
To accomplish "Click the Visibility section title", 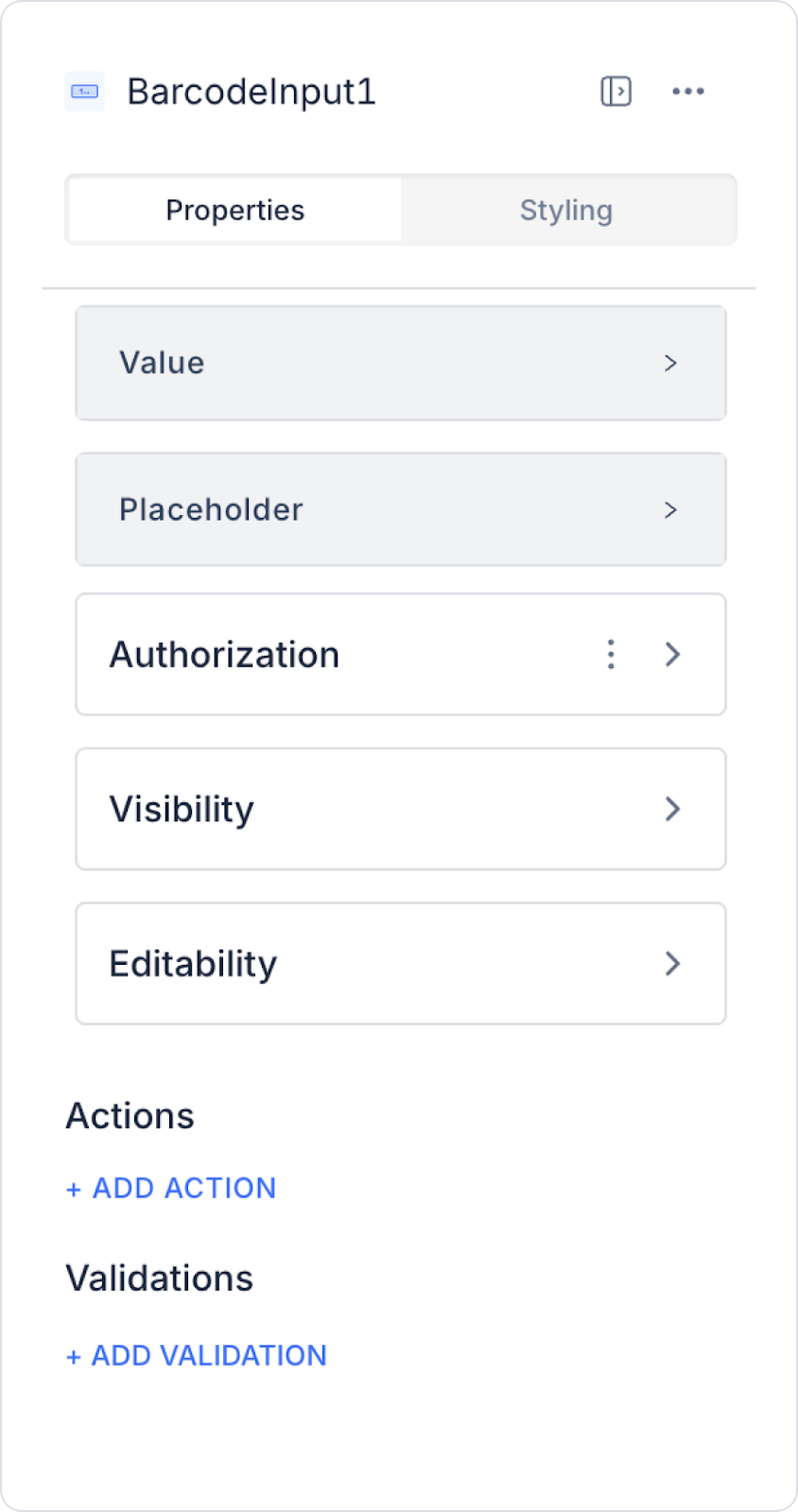I will [182, 809].
